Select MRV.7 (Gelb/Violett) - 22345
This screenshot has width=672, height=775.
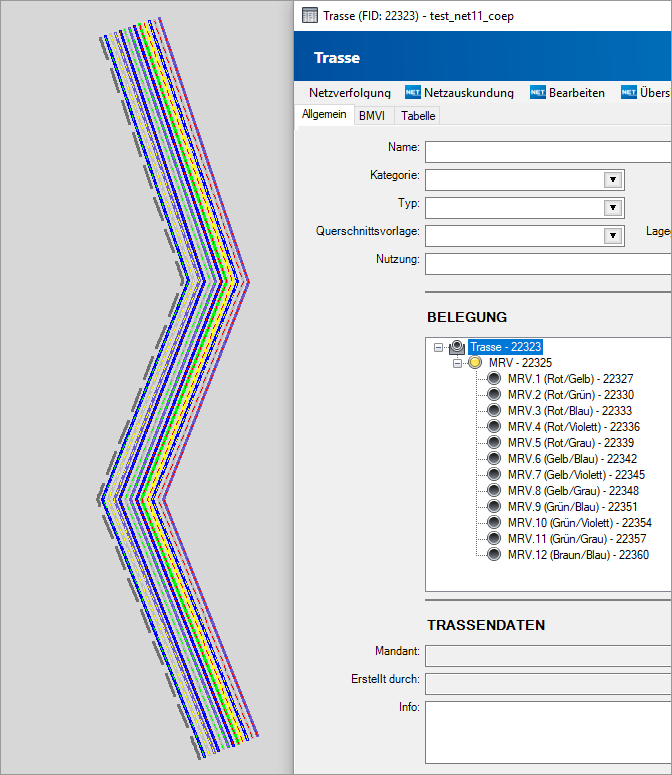pyautogui.click(x=576, y=474)
